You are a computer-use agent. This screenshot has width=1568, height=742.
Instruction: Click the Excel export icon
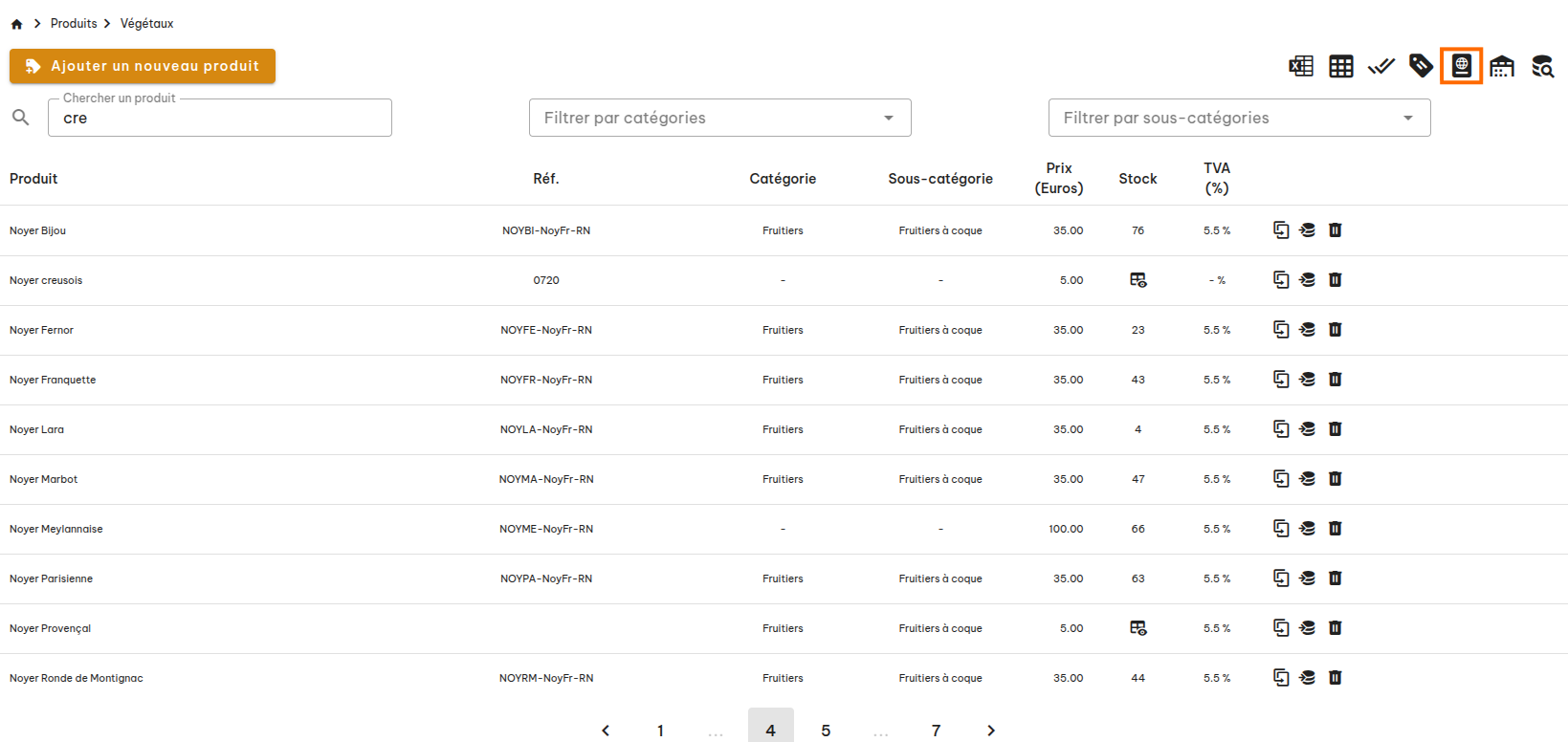pos(1301,66)
